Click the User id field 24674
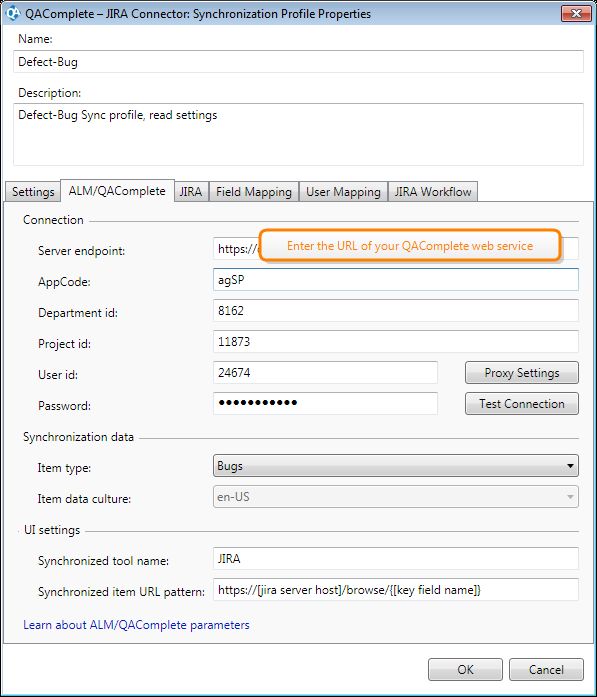Viewport: 597px width, 697px height. [x=325, y=373]
